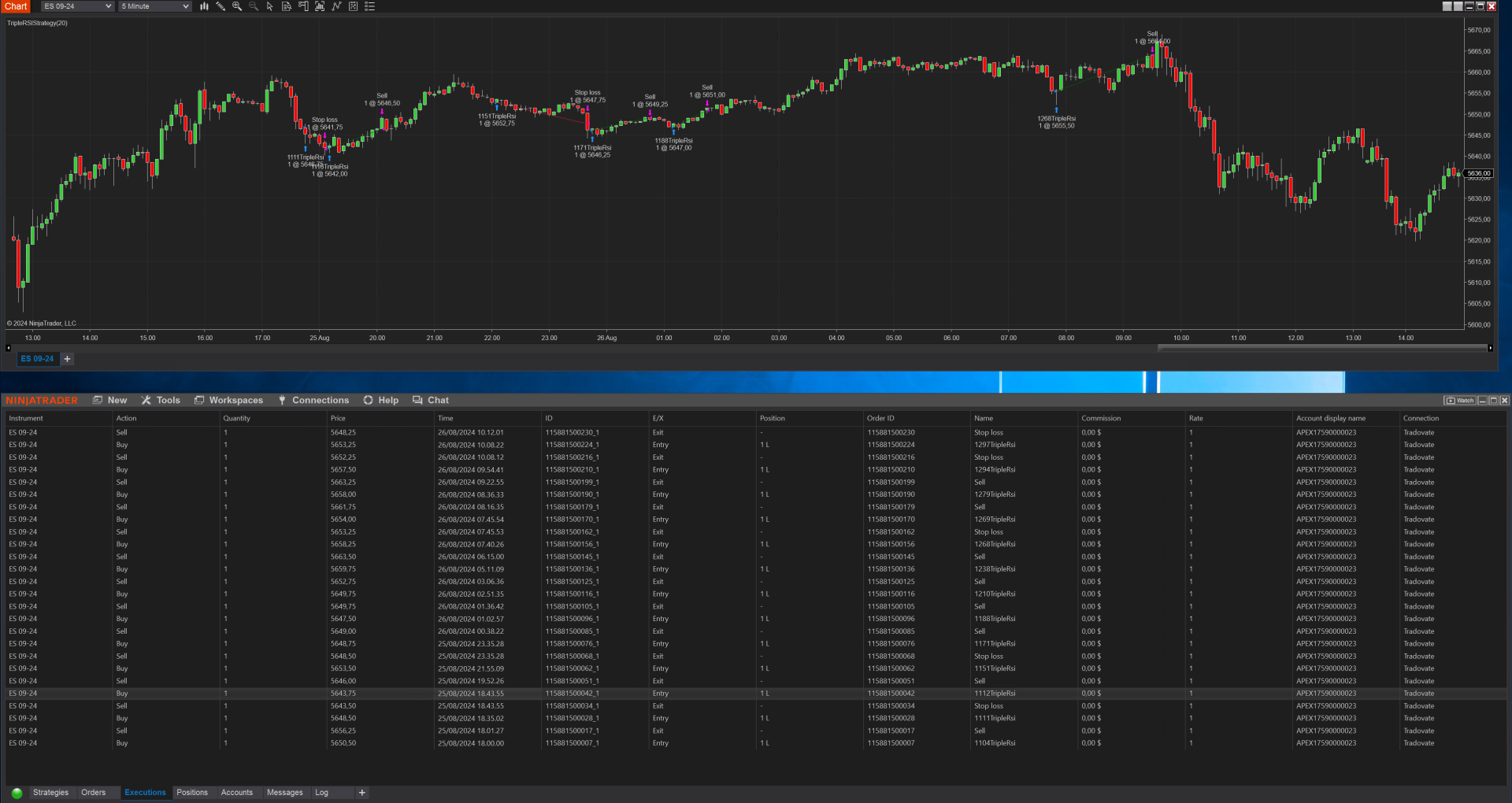Show the Chart Trader panel icon

click(303, 6)
